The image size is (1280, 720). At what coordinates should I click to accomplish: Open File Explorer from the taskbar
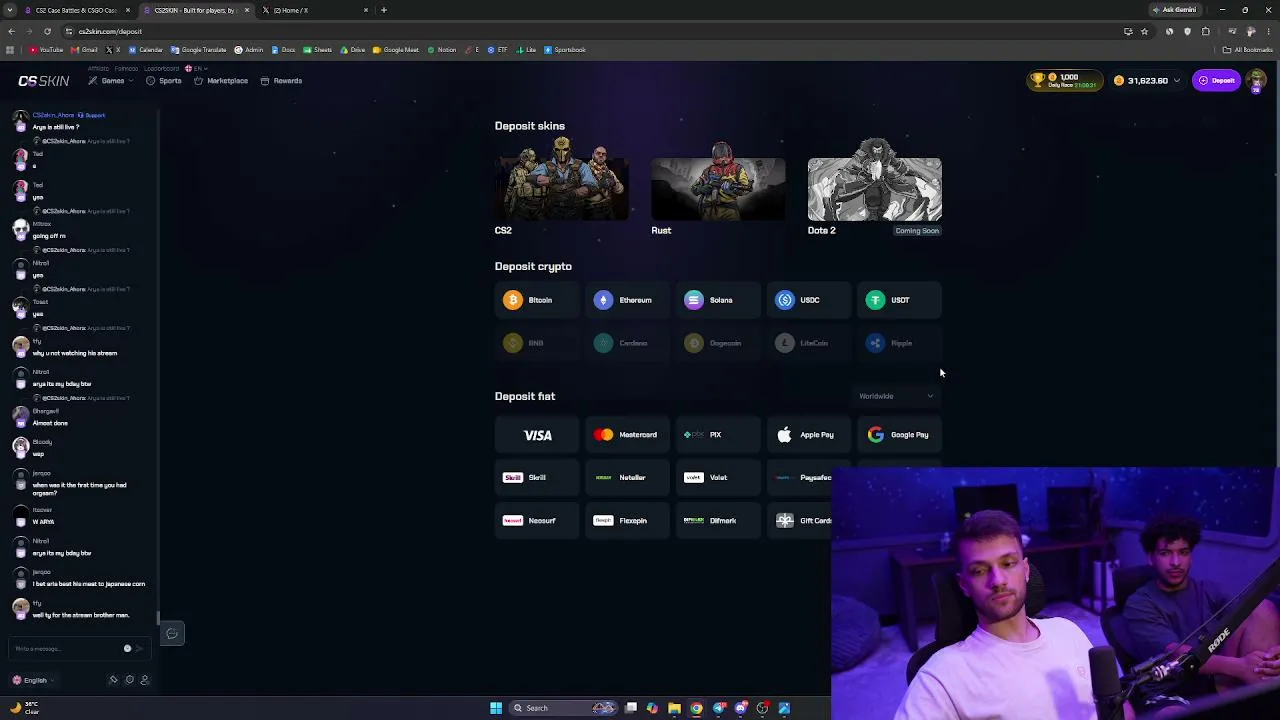click(674, 708)
